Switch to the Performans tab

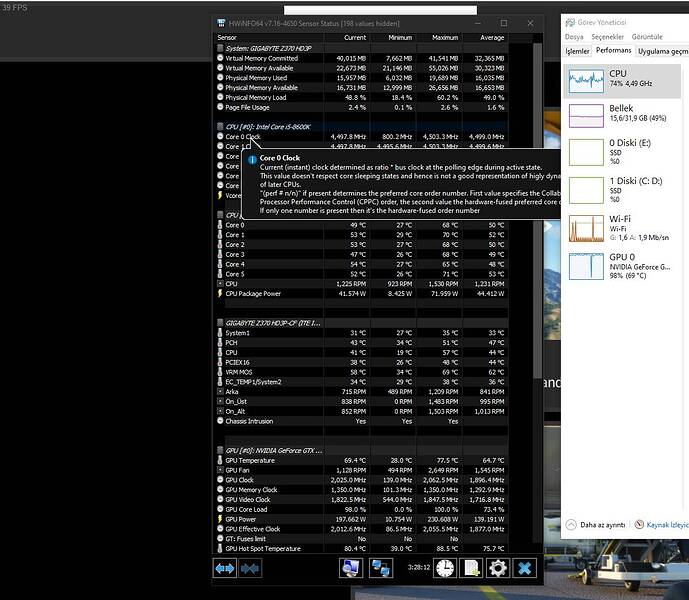tap(613, 51)
